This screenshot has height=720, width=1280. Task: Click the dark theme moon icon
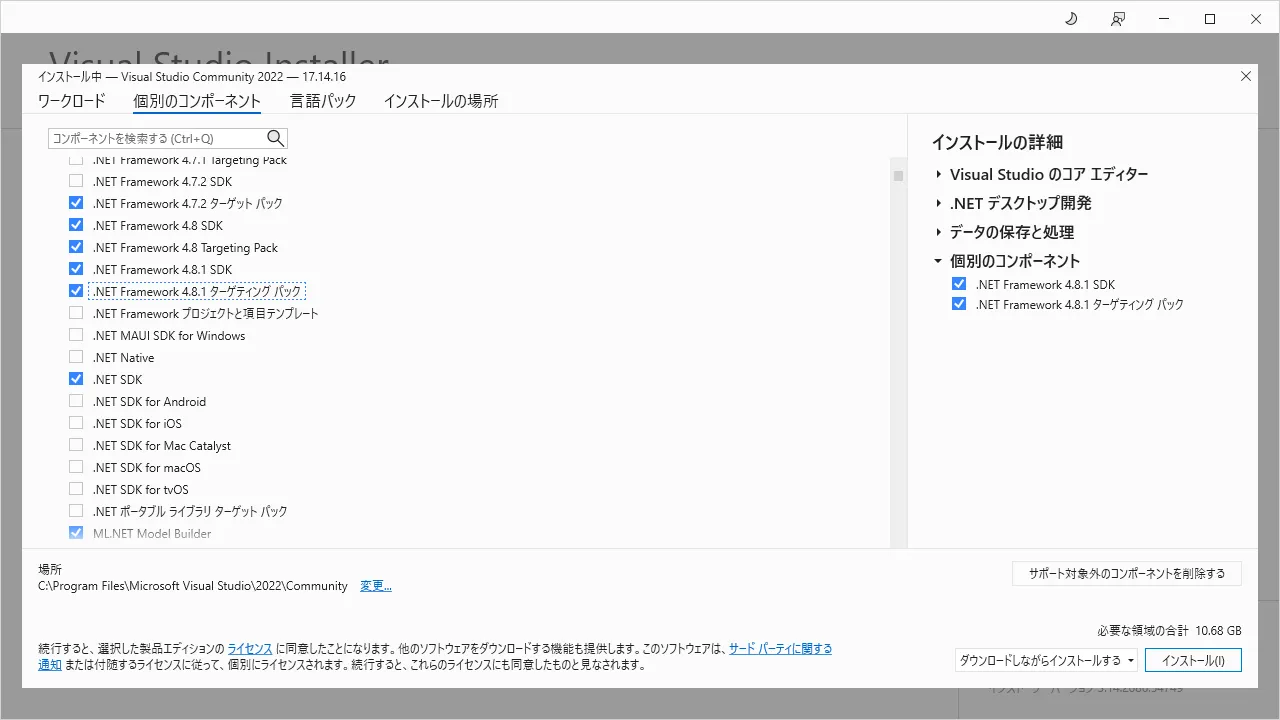pos(1071,19)
